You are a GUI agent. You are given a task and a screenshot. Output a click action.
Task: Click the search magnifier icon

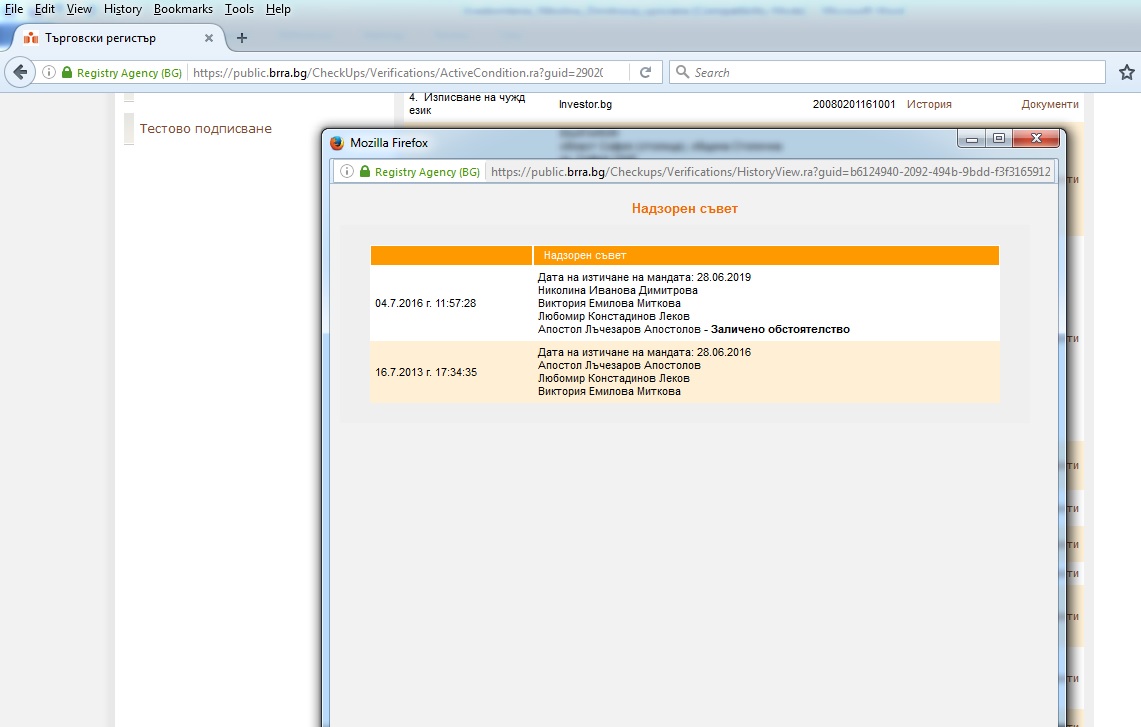[x=682, y=71]
